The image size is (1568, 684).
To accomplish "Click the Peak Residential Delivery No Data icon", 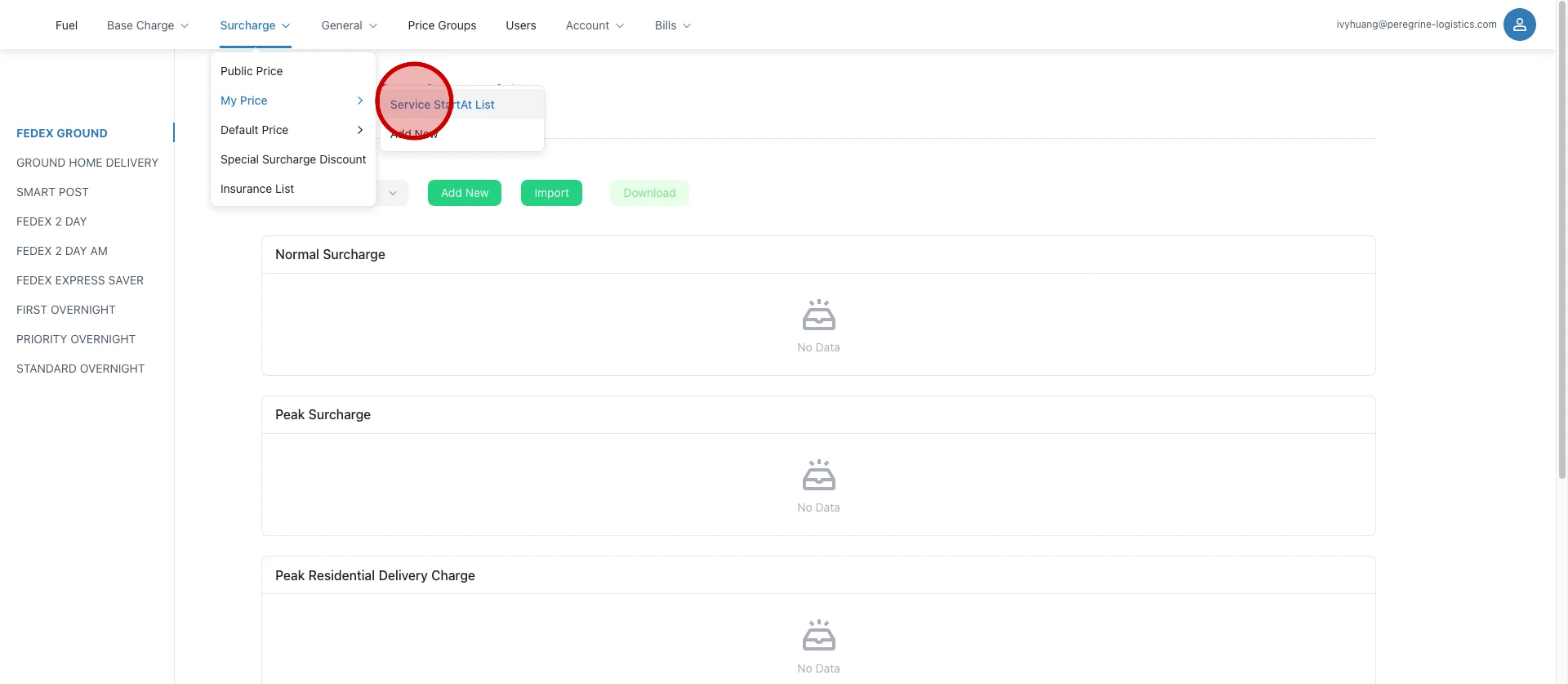I will coord(818,636).
